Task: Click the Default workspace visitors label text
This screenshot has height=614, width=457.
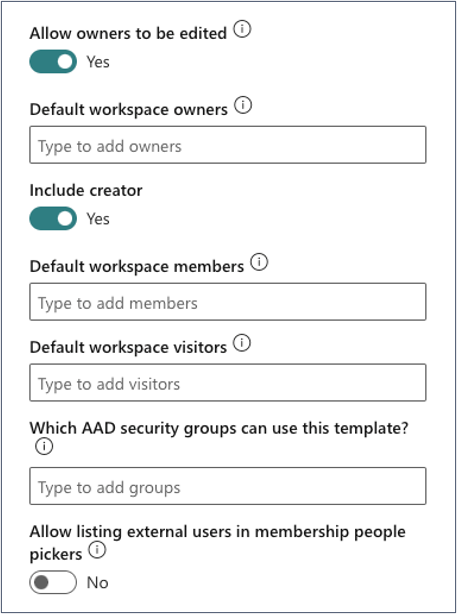Action: click(x=128, y=347)
